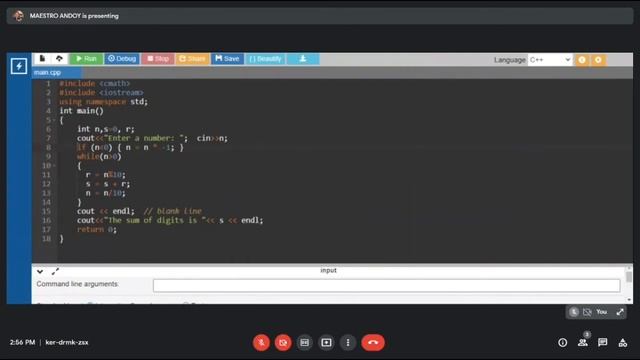Screen dimensions: 640x360
Task: Create a new file with the file icon
Action: pyautogui.click(x=42, y=59)
